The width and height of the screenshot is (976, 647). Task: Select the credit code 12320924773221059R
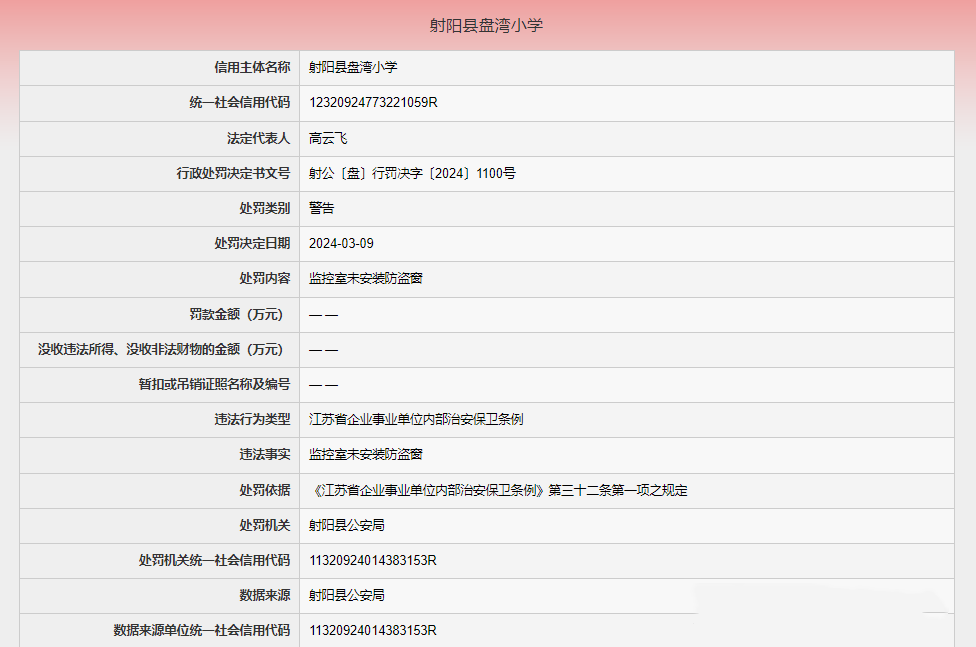coord(373,103)
